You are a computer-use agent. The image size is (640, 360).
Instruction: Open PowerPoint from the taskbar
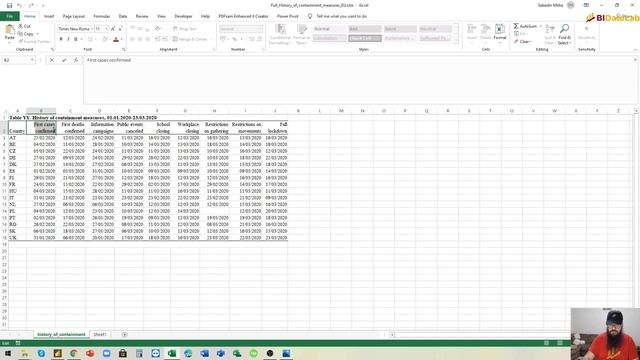(90, 353)
